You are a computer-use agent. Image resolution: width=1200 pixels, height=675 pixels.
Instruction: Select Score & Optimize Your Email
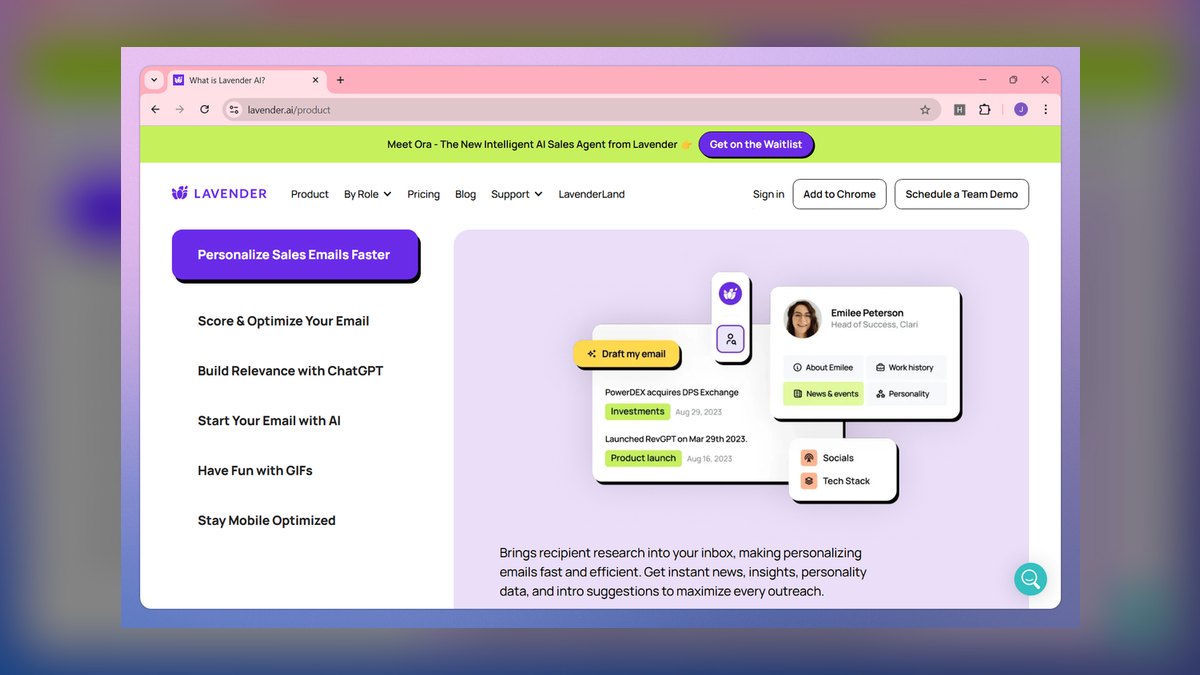coord(283,321)
